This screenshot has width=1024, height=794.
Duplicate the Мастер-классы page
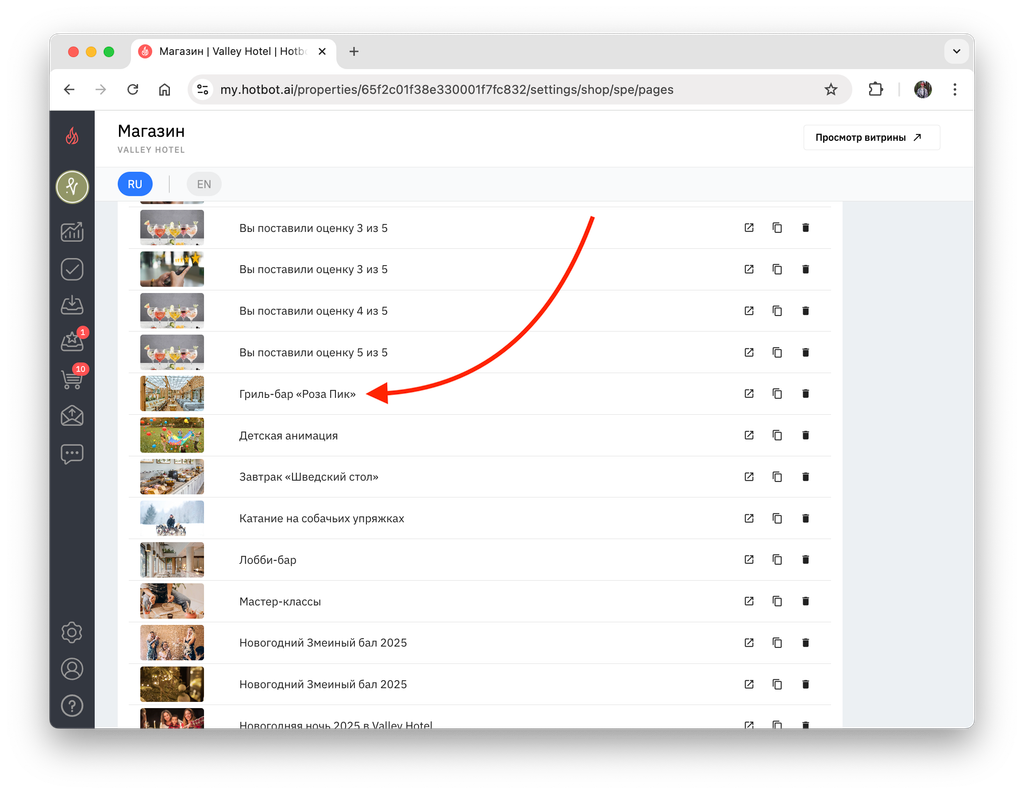[x=777, y=601]
